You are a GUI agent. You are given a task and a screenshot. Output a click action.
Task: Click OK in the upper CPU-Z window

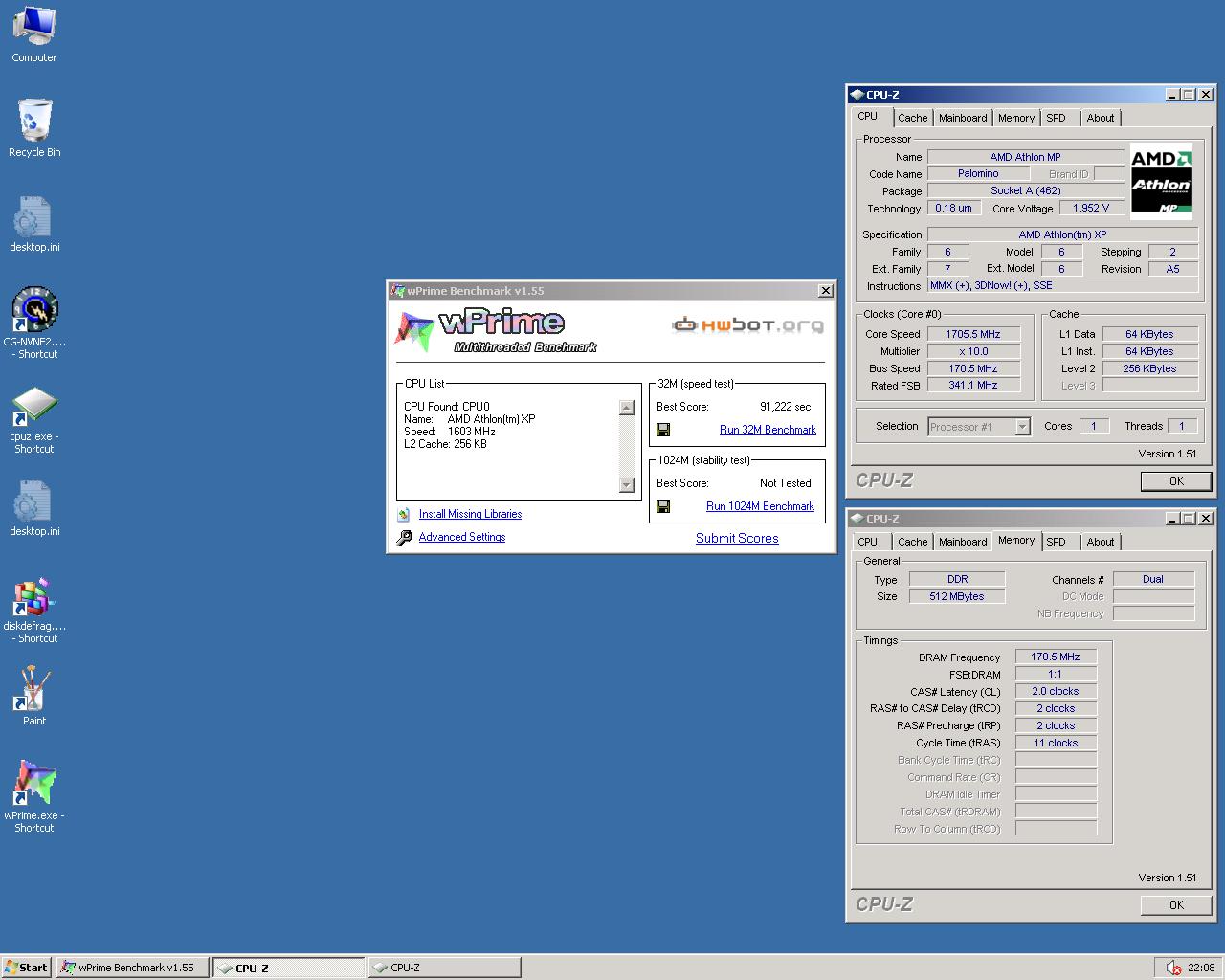(x=1176, y=481)
